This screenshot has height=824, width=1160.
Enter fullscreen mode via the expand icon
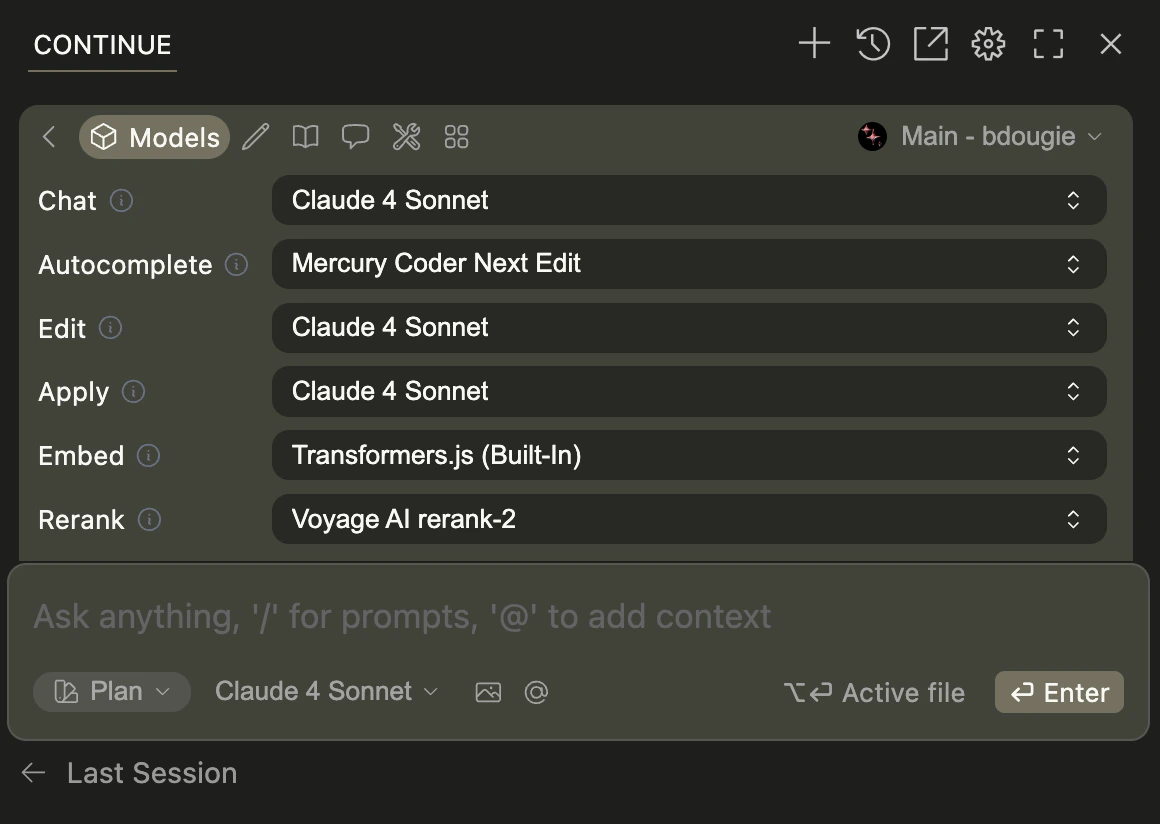[x=1048, y=44]
